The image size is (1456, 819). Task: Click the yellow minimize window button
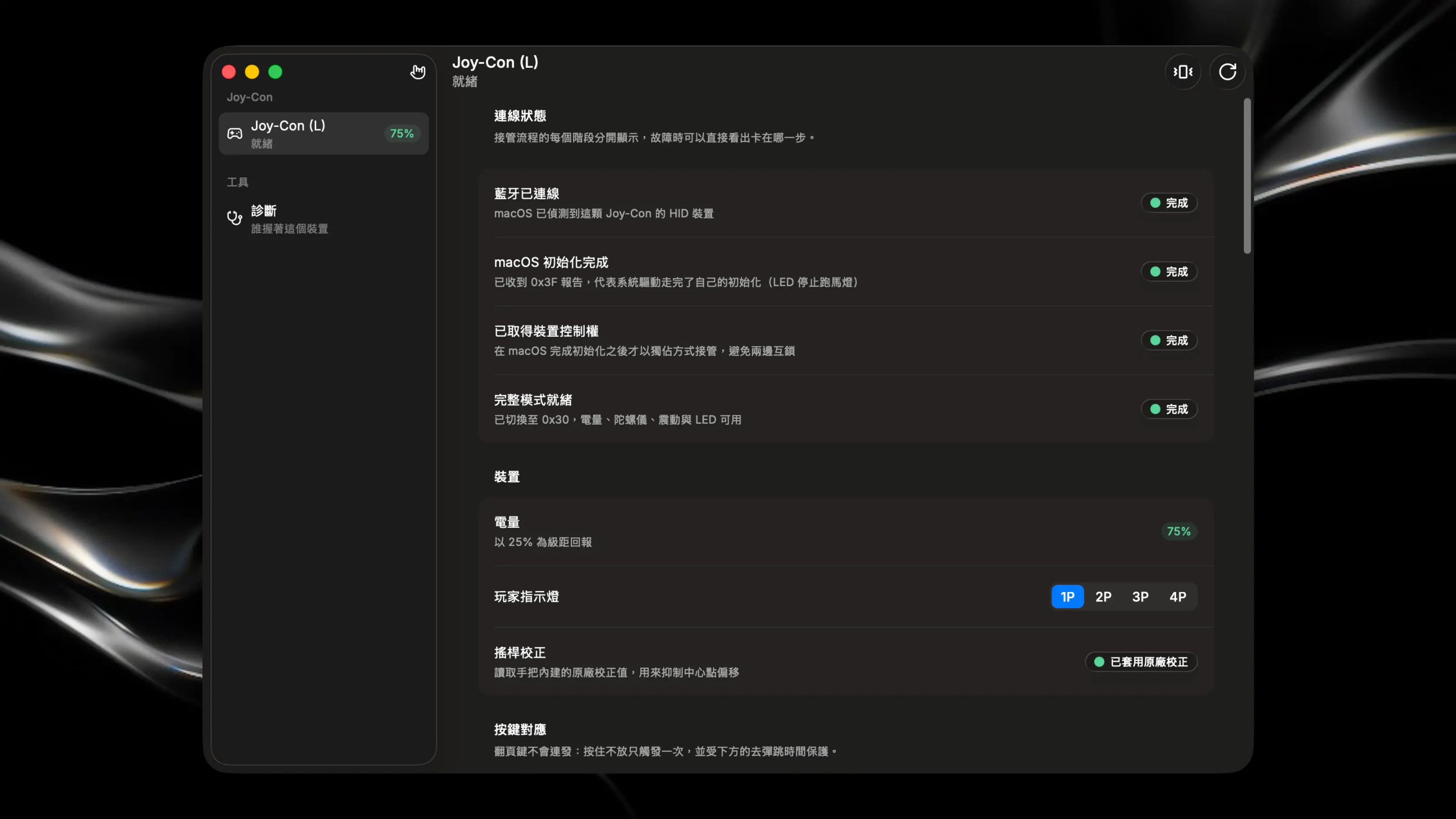(252, 72)
